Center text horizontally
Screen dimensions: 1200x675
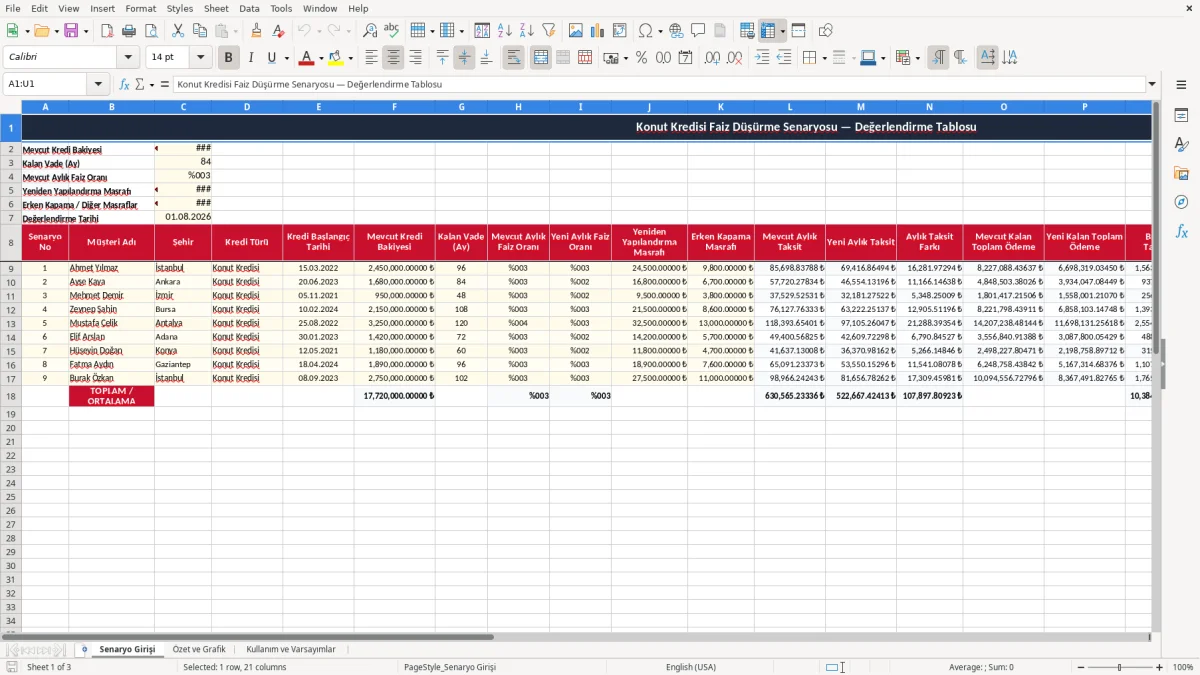[394, 58]
